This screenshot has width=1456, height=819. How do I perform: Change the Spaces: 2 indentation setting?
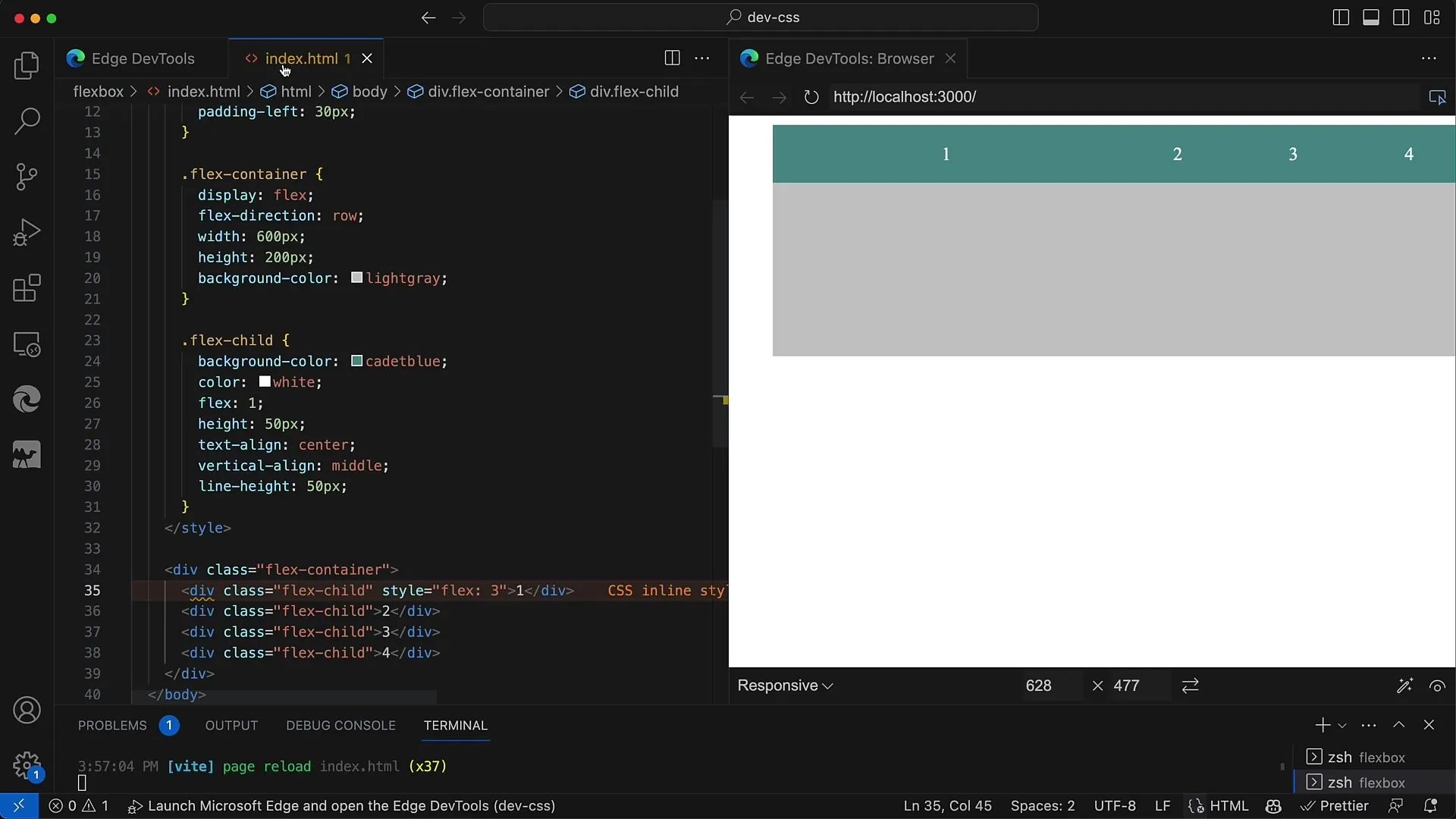1043,806
